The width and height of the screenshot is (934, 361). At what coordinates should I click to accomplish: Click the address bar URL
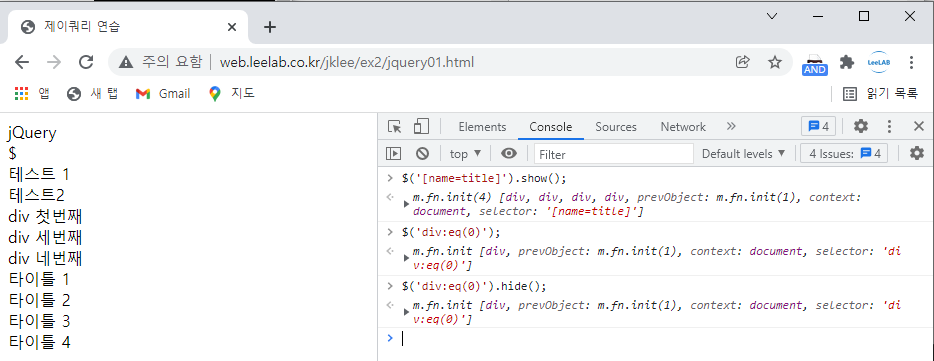[347, 62]
